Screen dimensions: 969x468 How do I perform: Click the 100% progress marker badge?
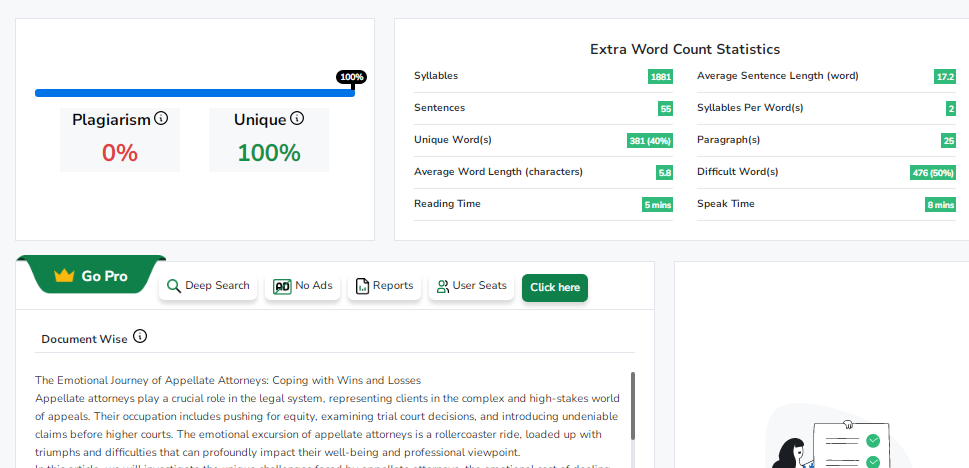[x=352, y=77]
